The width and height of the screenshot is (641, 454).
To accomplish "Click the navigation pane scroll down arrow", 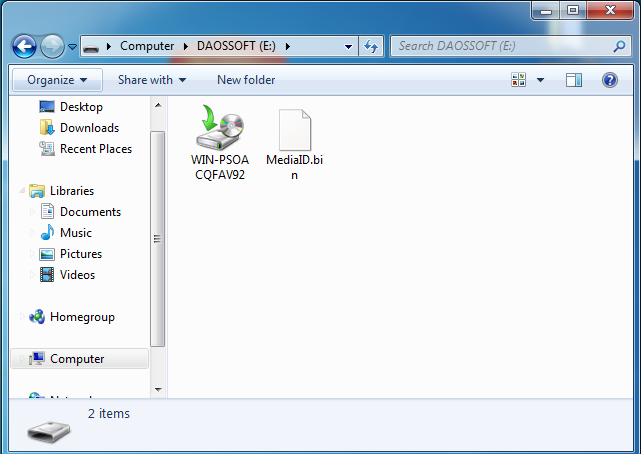I will tap(158, 390).
